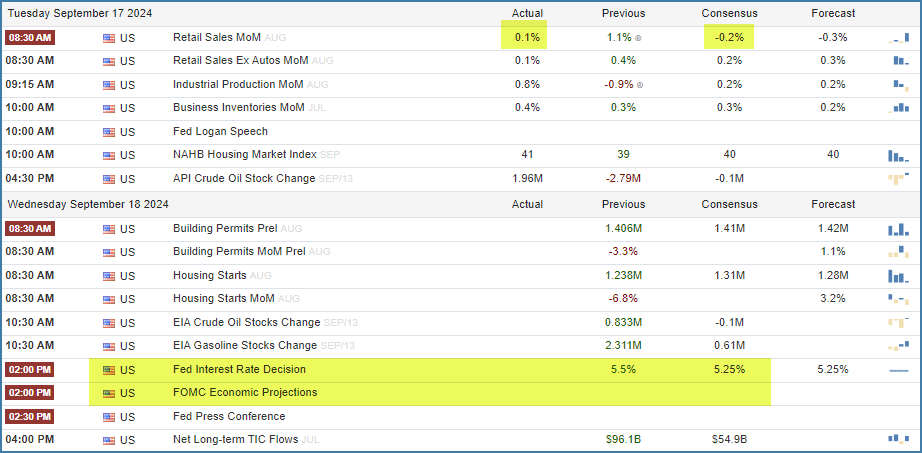Select Retail Sales MoM actual value 0.1%
Screen dimensions: 922x453
(x=527, y=37)
